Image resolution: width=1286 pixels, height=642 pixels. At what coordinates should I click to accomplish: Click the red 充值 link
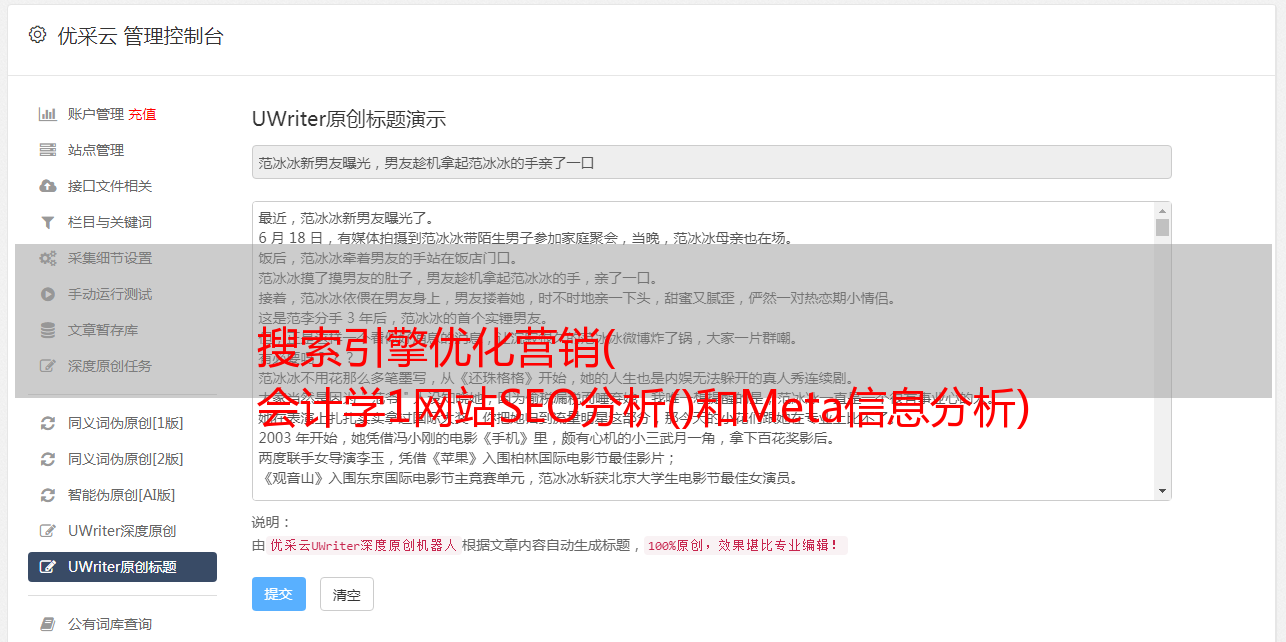coord(142,114)
